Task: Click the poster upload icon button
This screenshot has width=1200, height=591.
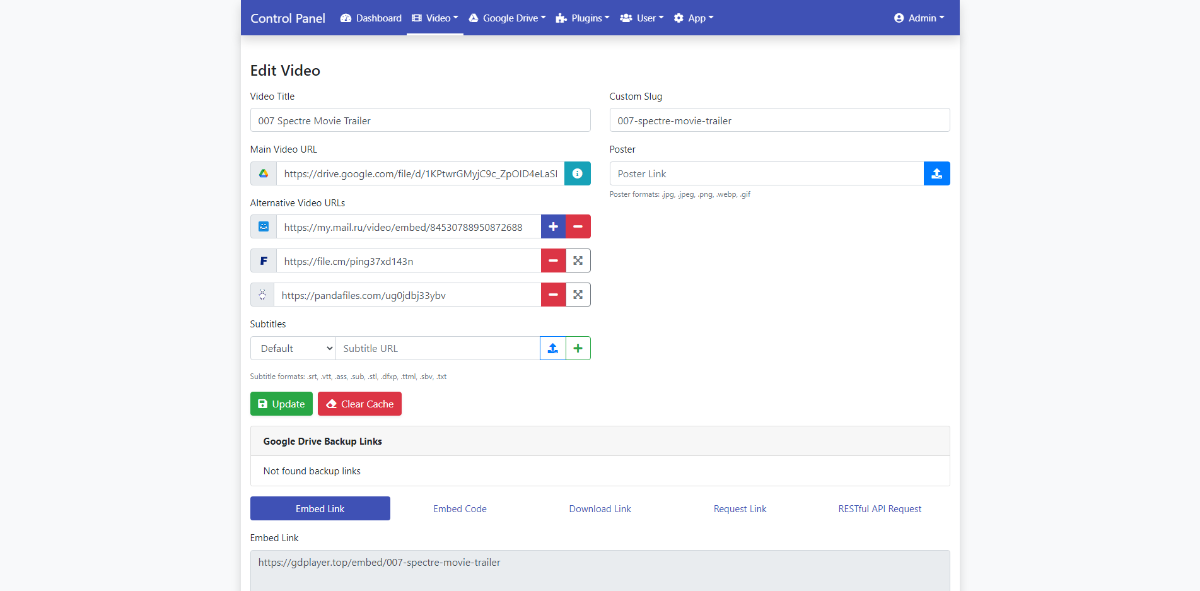Action: (936, 173)
